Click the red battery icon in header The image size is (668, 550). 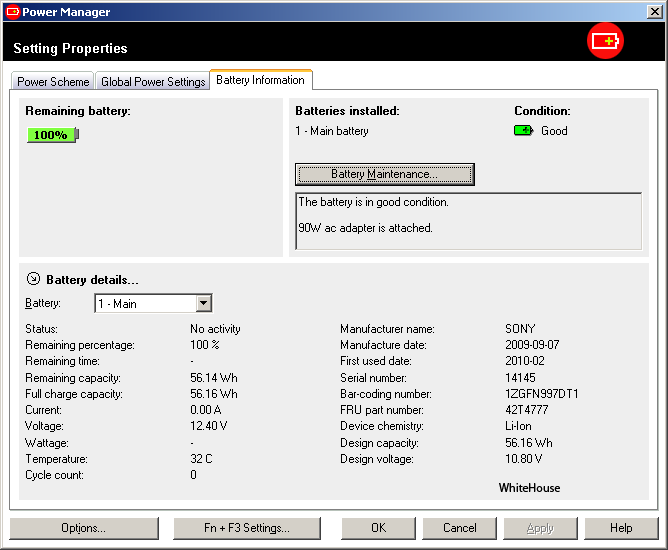[x=605, y=41]
